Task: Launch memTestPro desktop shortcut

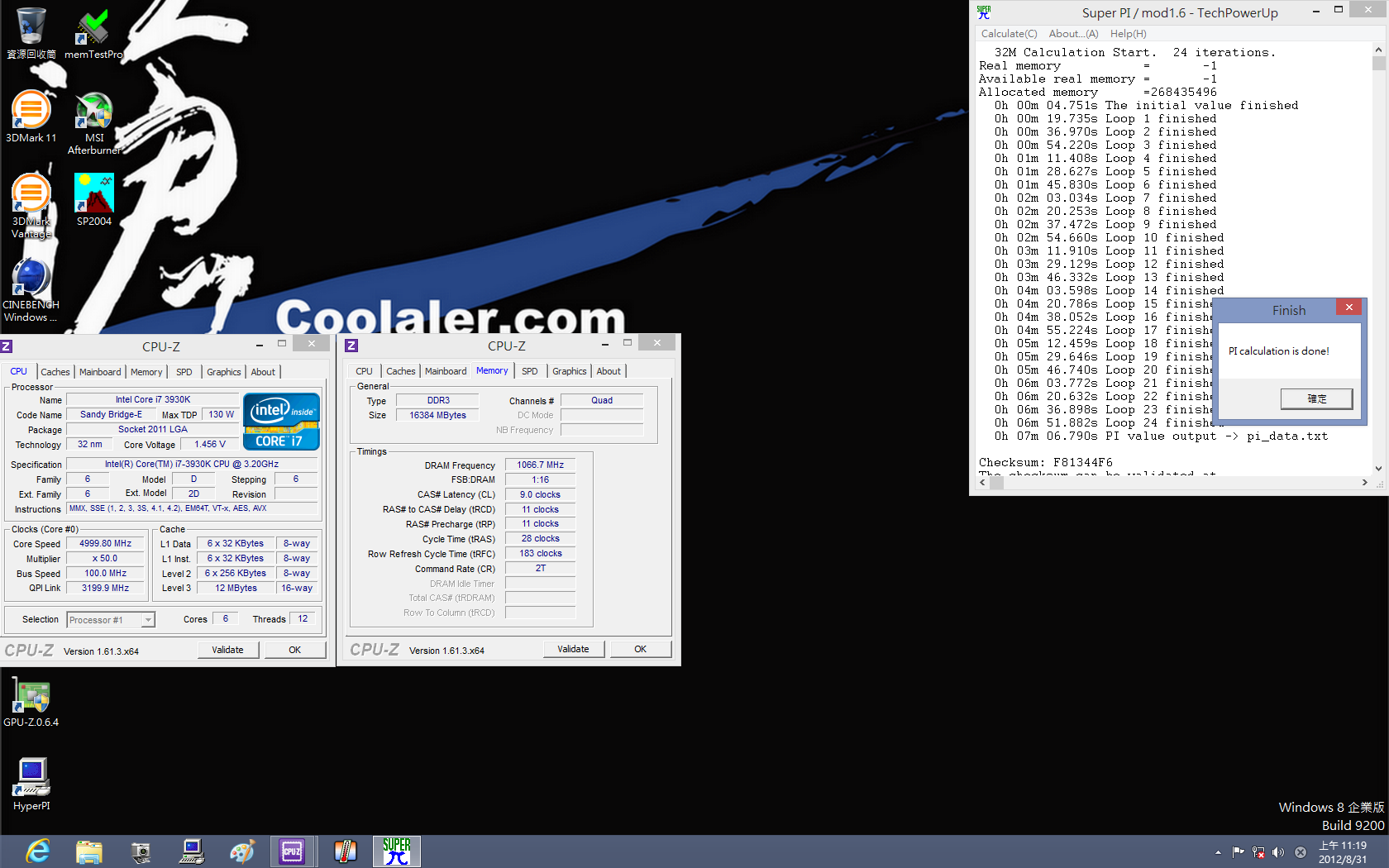Action: click(93, 33)
